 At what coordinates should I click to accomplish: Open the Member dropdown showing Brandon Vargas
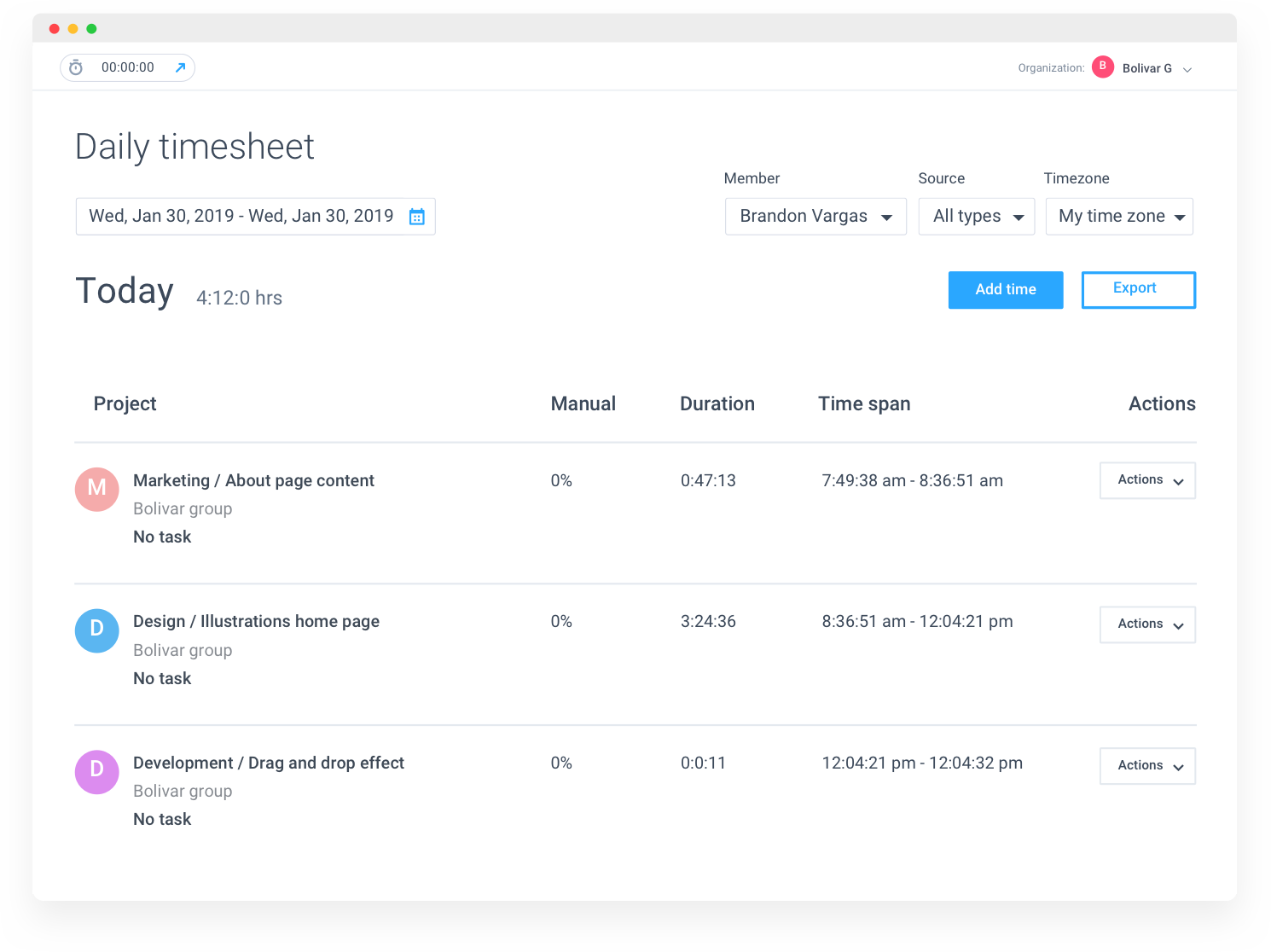click(x=815, y=217)
